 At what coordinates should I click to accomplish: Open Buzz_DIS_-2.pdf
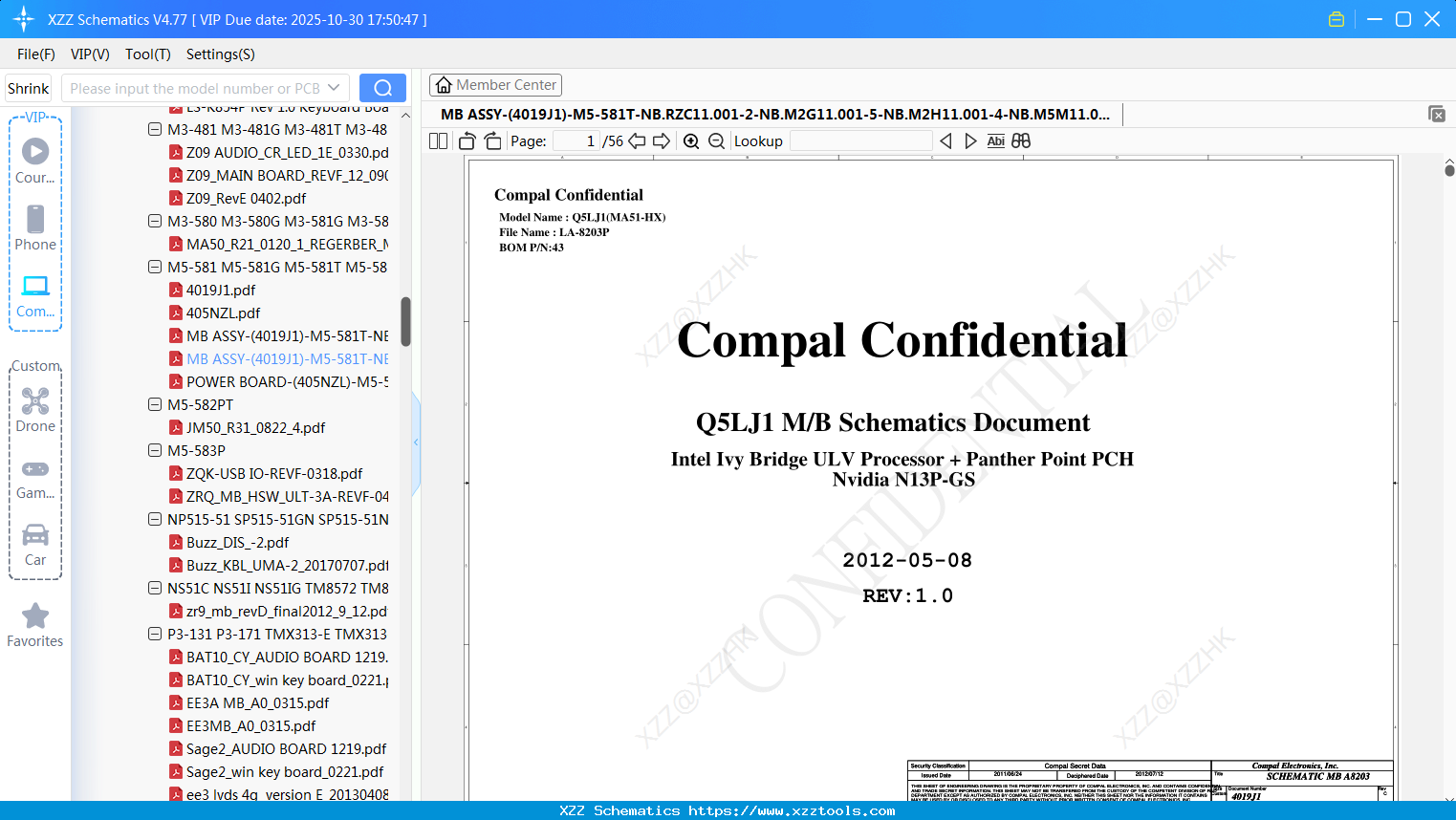point(229,542)
